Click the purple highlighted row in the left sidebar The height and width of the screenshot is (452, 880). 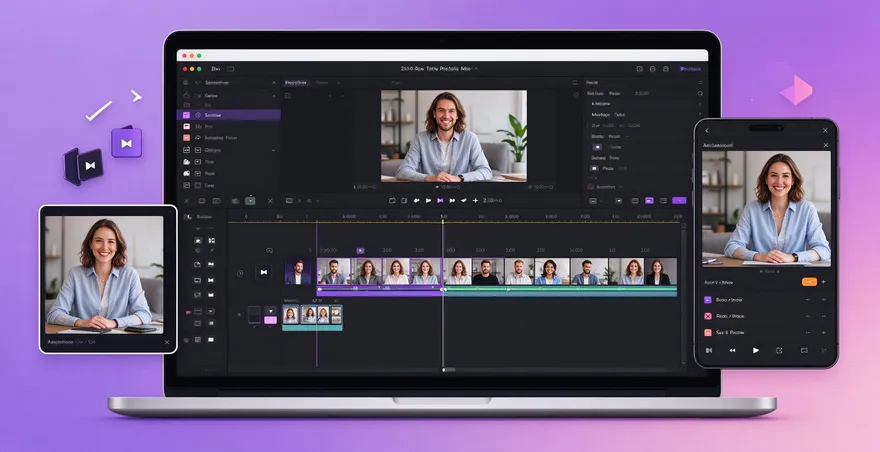pos(229,115)
